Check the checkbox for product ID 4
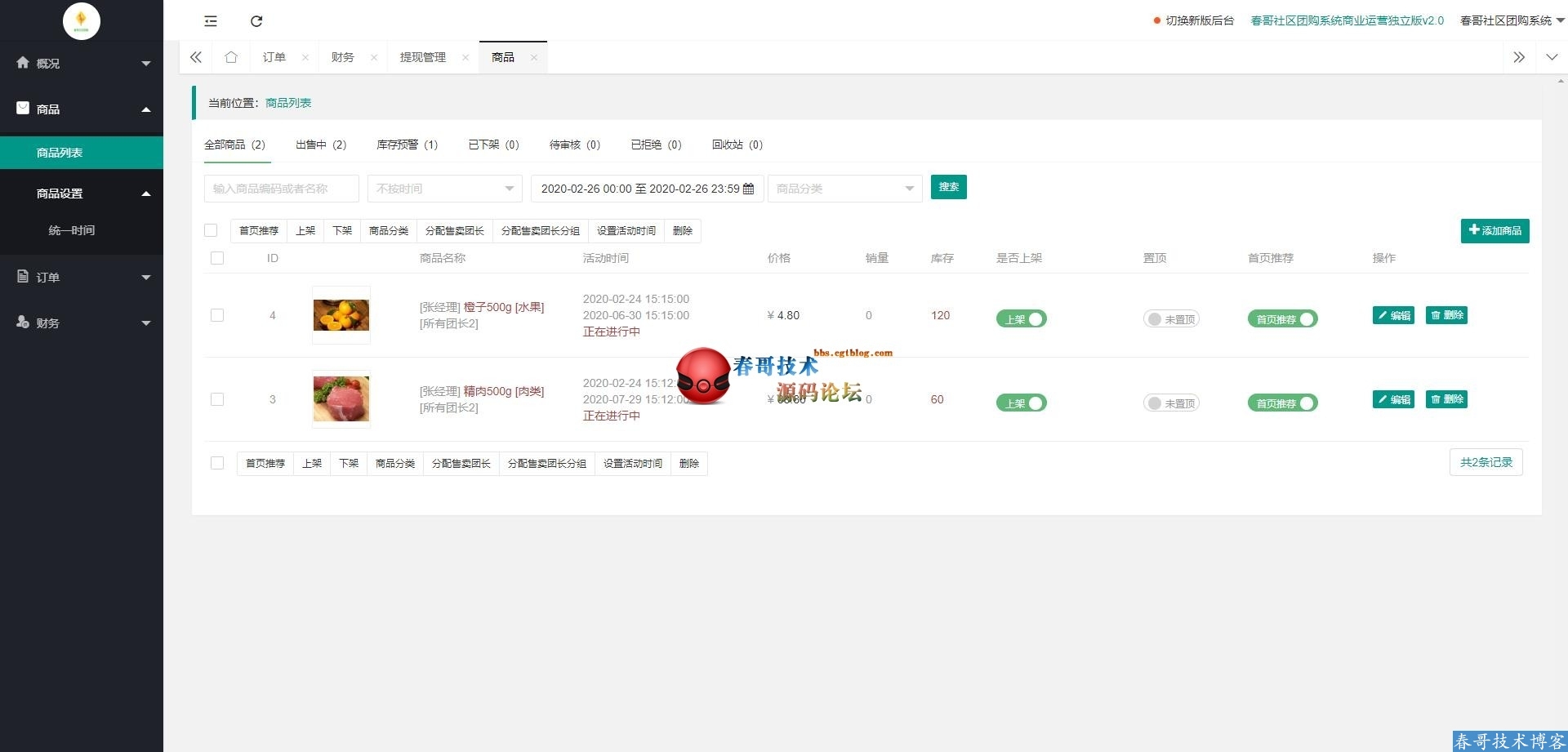The height and width of the screenshot is (752, 1568). (x=217, y=315)
